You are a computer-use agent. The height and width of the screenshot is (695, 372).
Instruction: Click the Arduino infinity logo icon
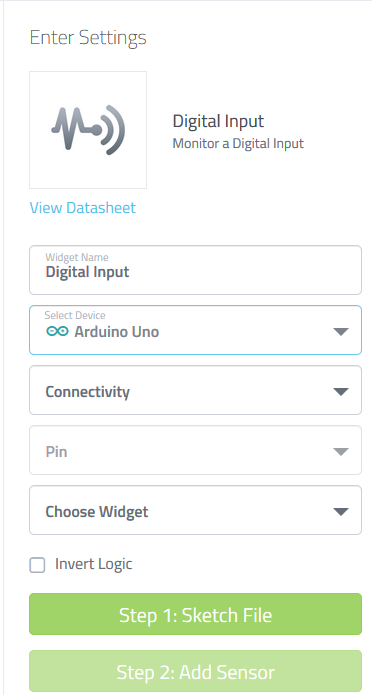(57, 331)
